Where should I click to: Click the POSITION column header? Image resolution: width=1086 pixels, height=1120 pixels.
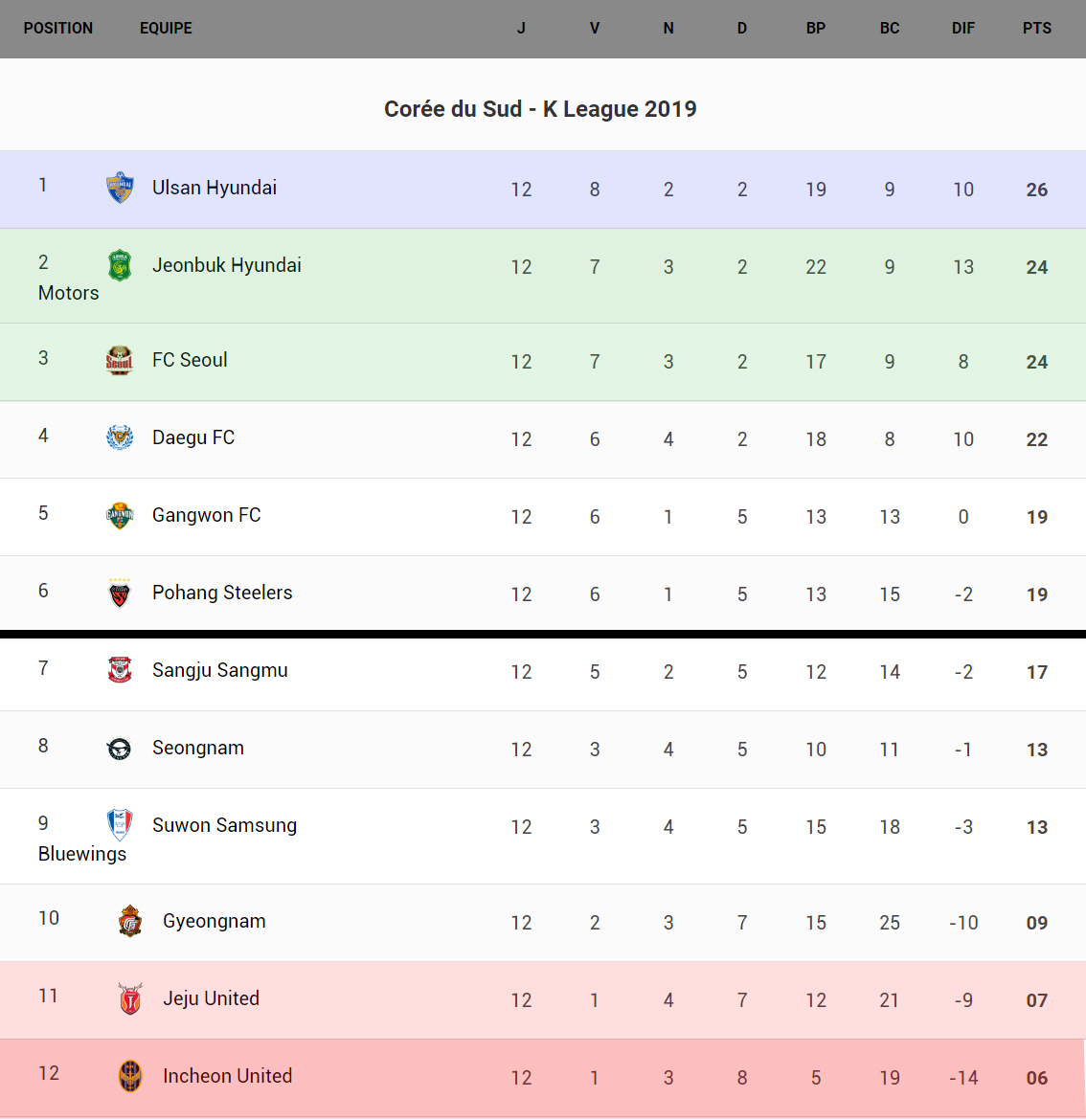58,29
